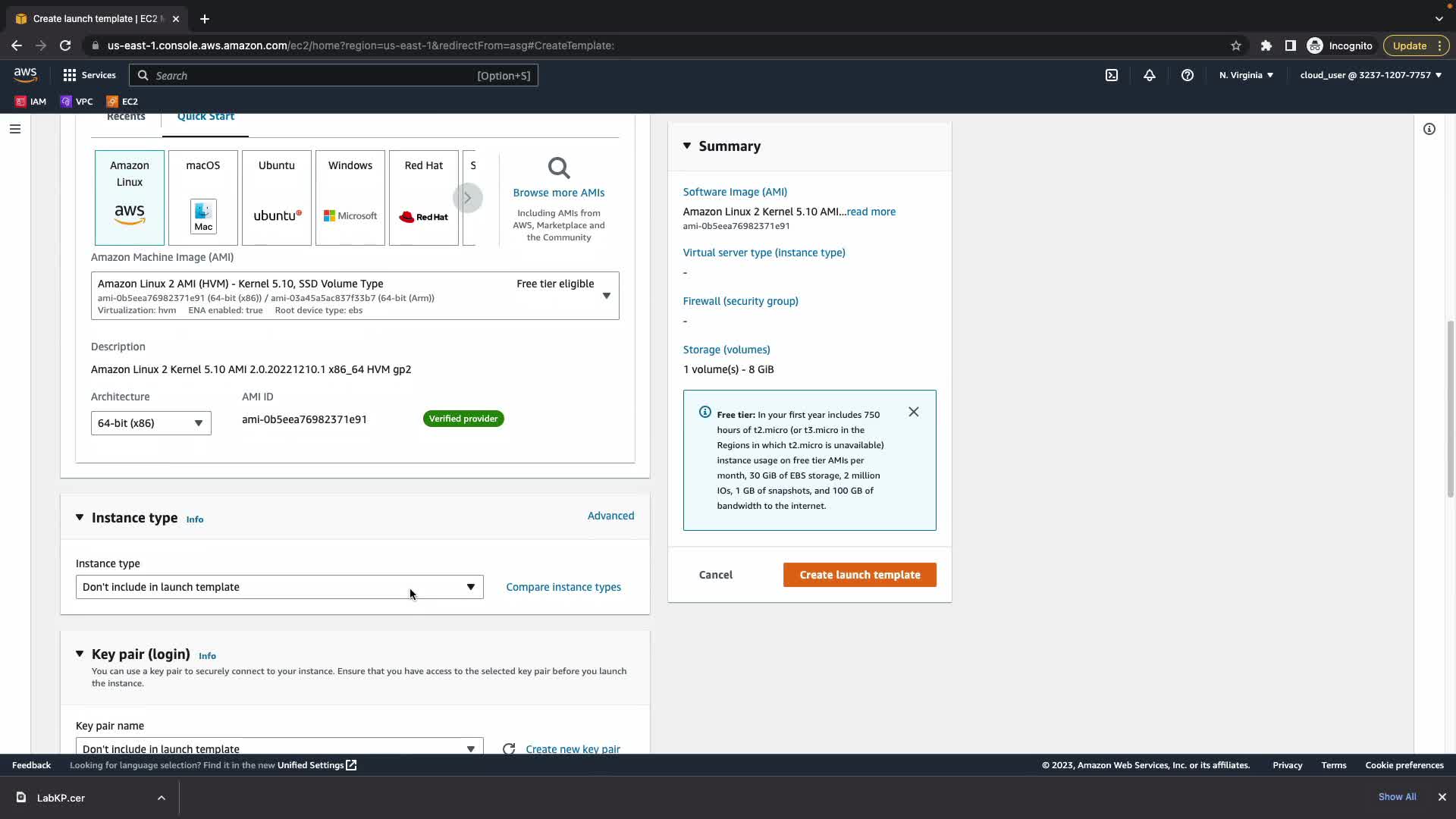Image resolution: width=1456 pixels, height=819 pixels.
Task: Open AWS CloudShell icon in top bar
Action: coord(1111,75)
